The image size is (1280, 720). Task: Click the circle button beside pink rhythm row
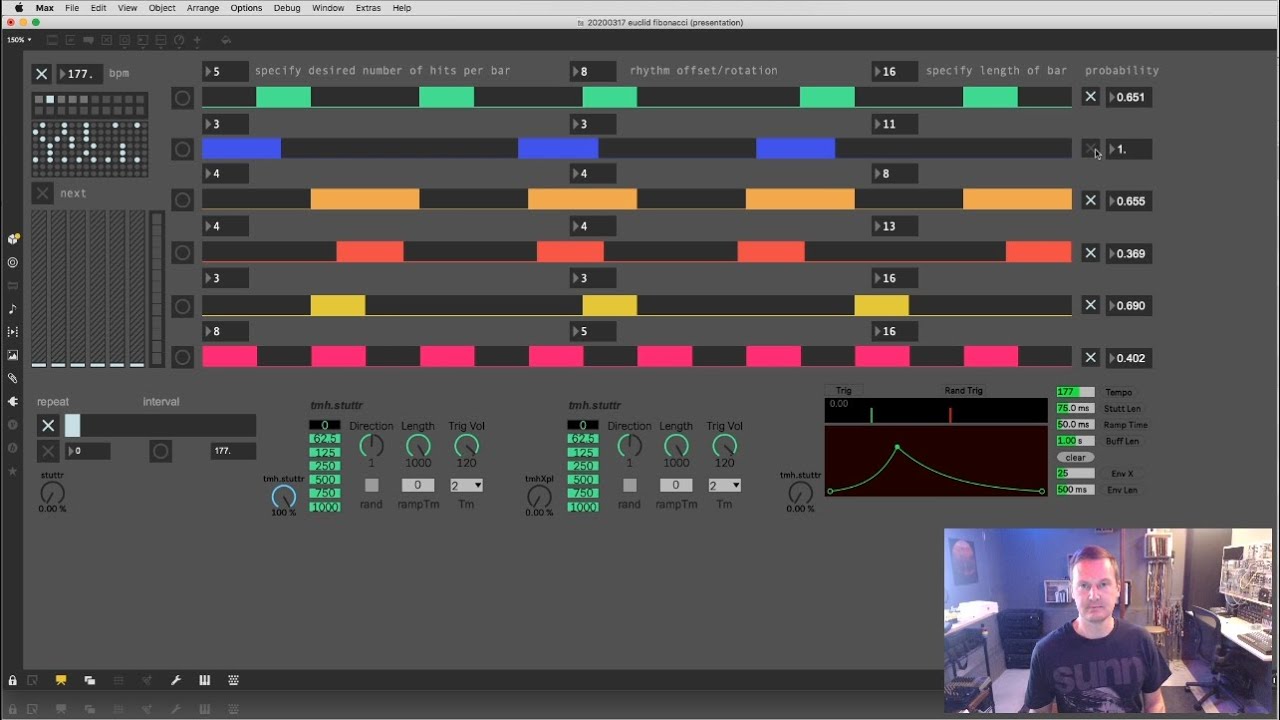click(182, 357)
